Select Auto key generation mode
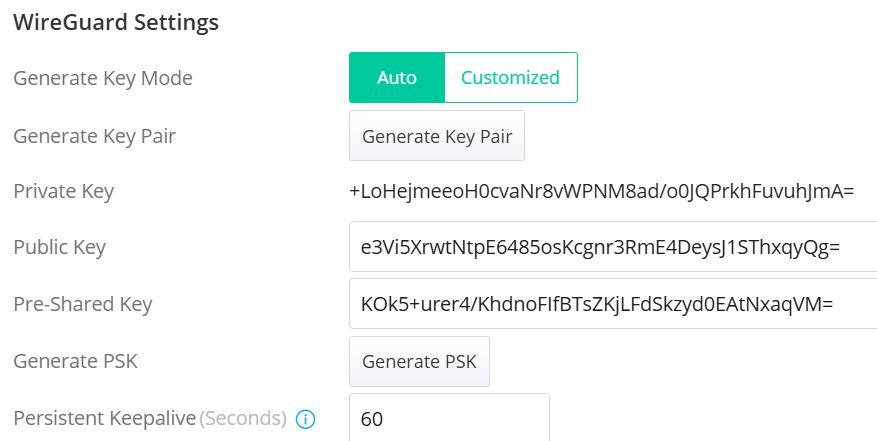Screen dimensions: 877x441 point(396,78)
